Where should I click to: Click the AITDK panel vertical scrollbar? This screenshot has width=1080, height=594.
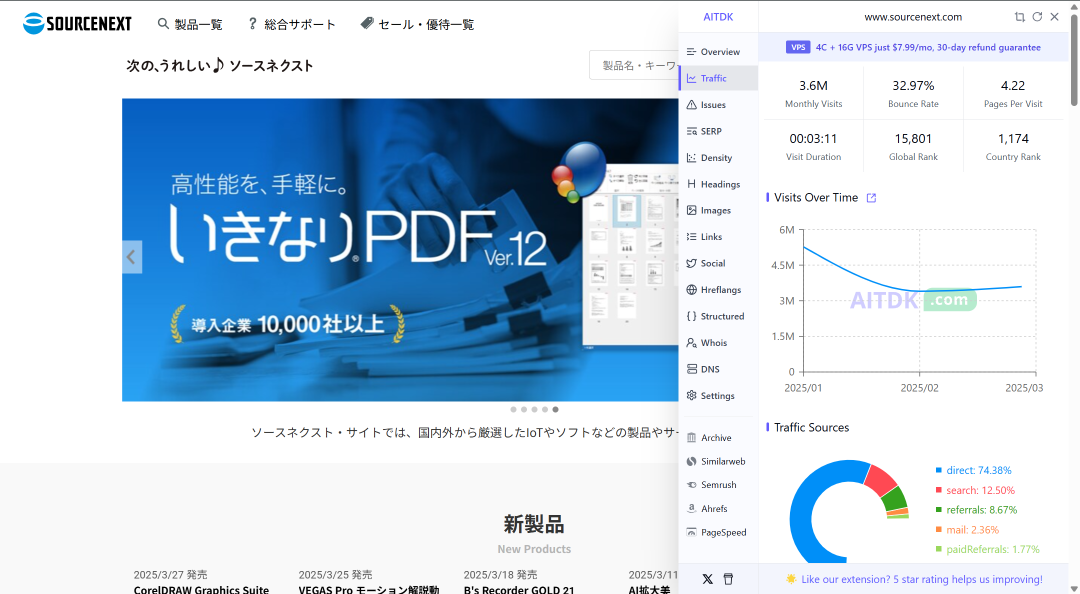pyautogui.click(x=1074, y=60)
